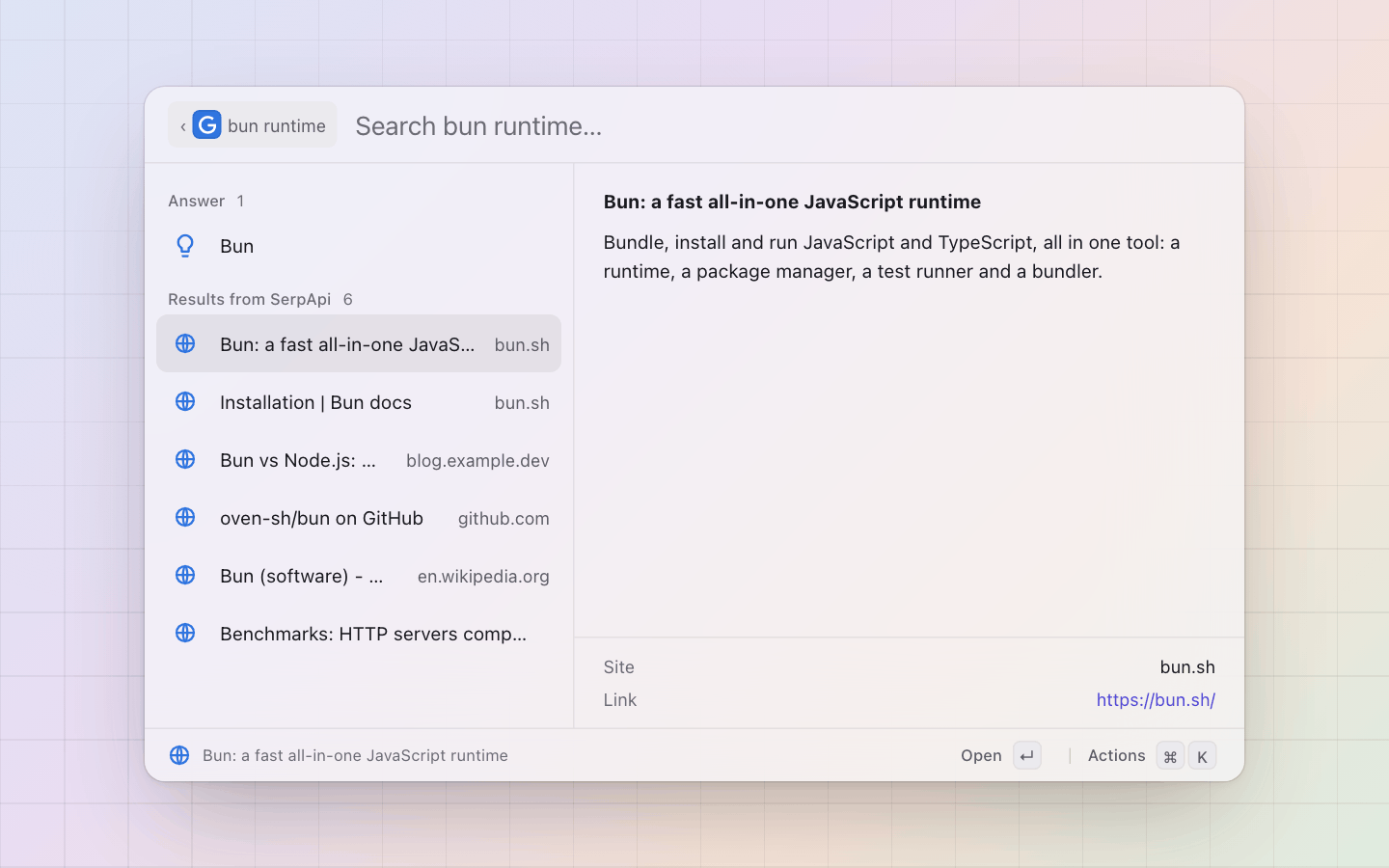Click the blog.example.dev domain label

pyautogui.click(x=477, y=460)
